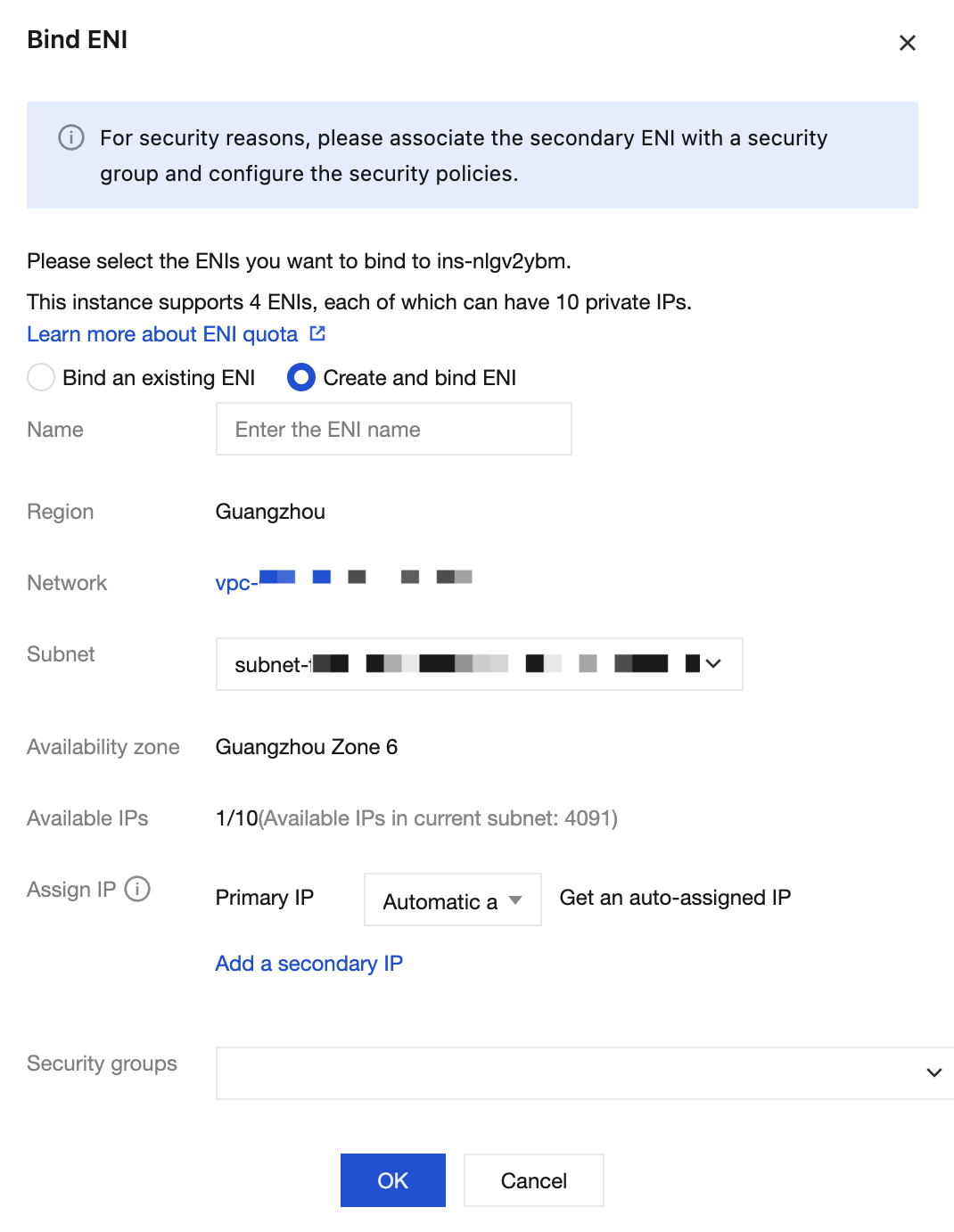Focus the Enter the ENI name field

point(394,429)
